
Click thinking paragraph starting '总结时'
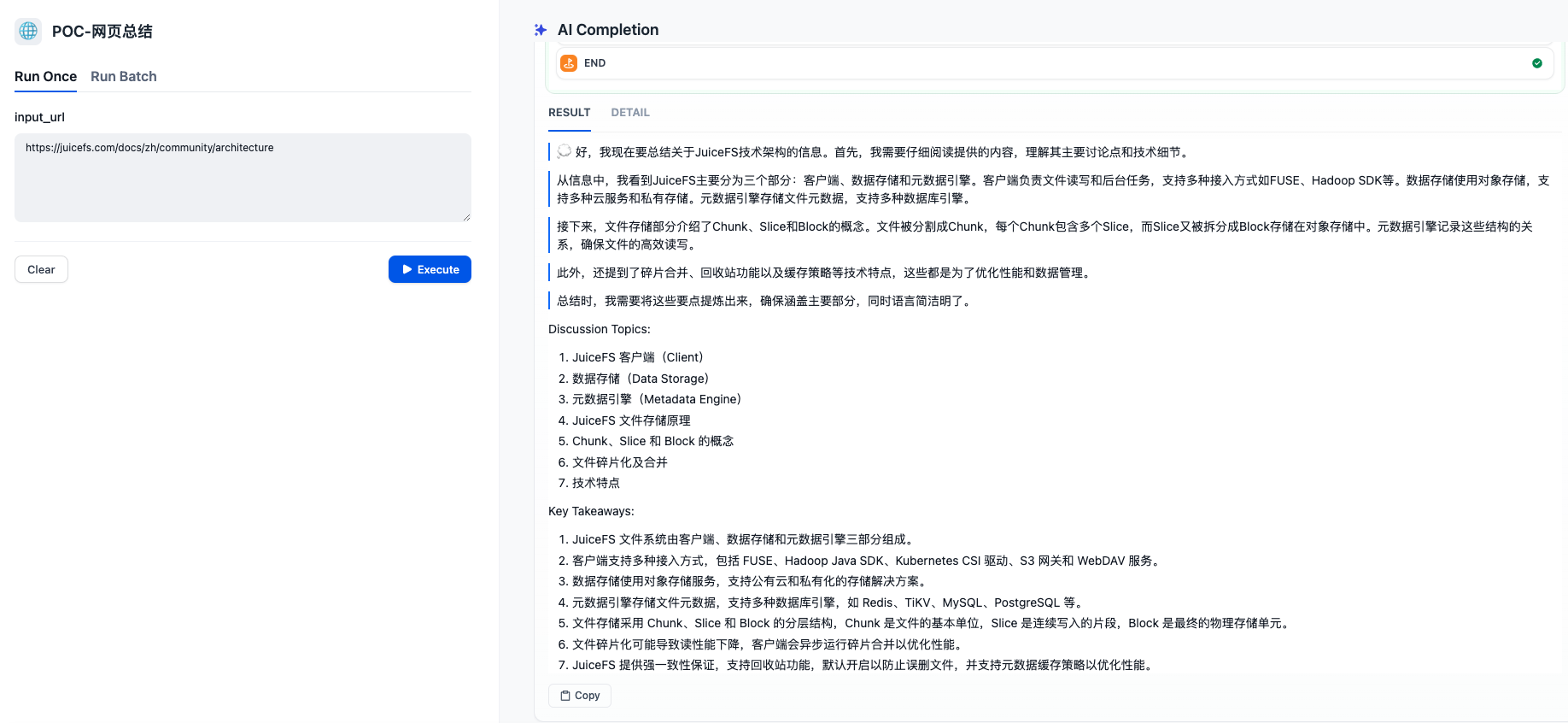point(766,301)
